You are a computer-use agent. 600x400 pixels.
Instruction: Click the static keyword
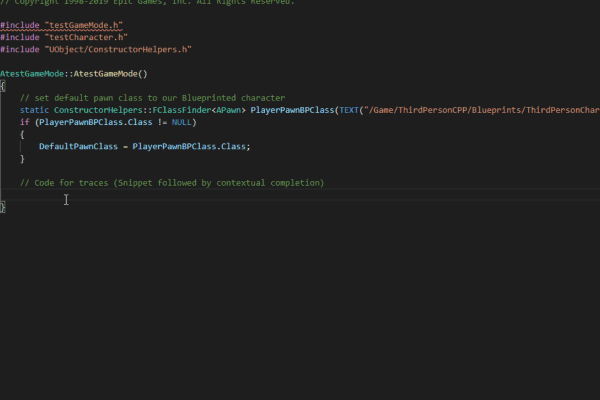coord(35,110)
